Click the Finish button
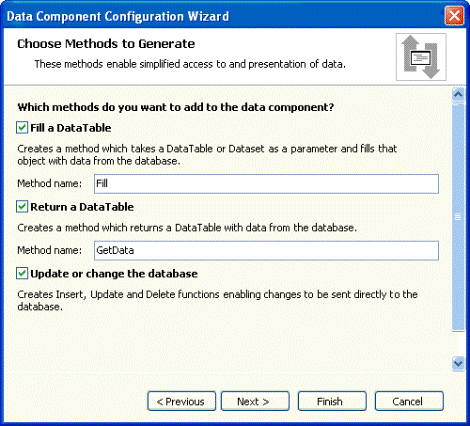This screenshot has height=426, width=470. (x=332, y=401)
